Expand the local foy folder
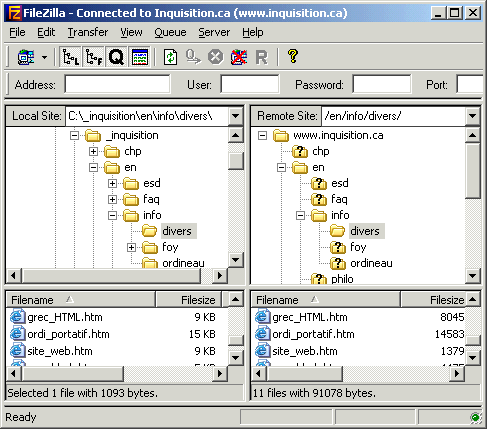 tap(131, 247)
